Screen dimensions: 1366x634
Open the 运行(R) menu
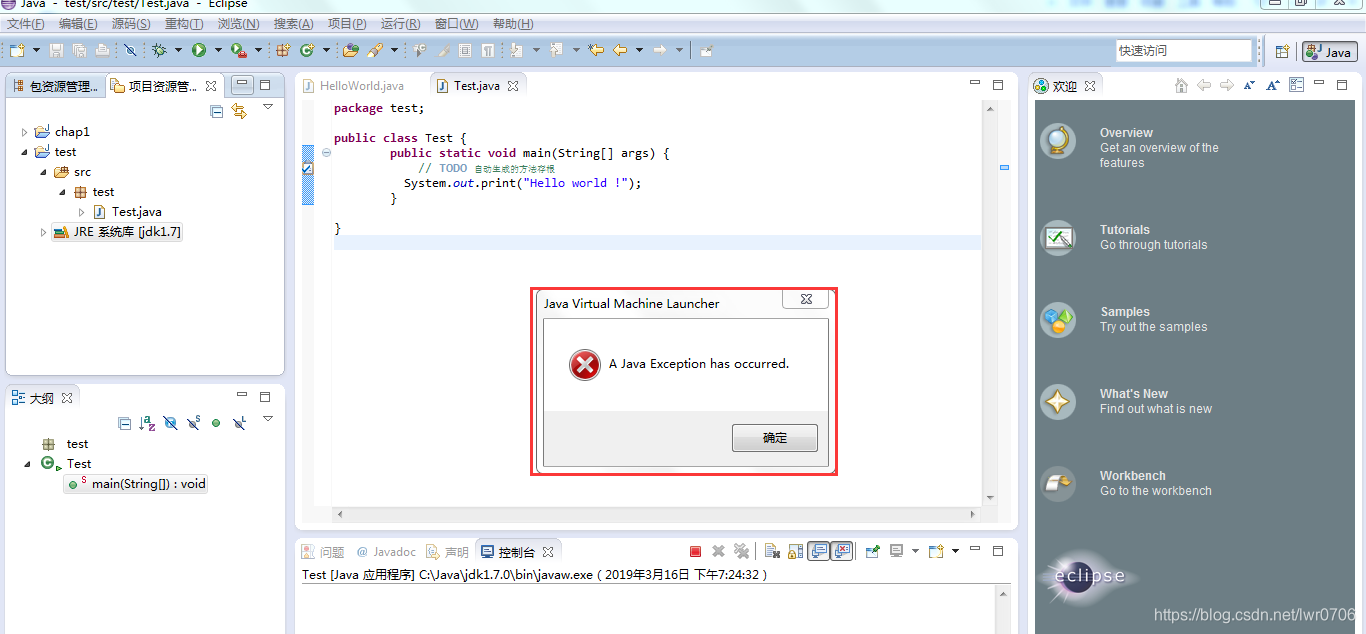pos(401,24)
